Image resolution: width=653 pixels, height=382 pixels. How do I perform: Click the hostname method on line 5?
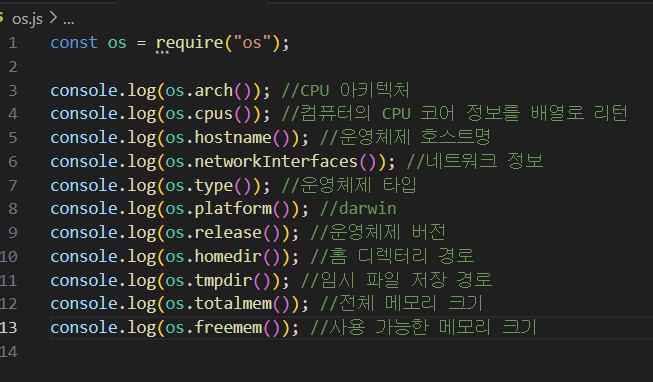[x=233, y=137]
